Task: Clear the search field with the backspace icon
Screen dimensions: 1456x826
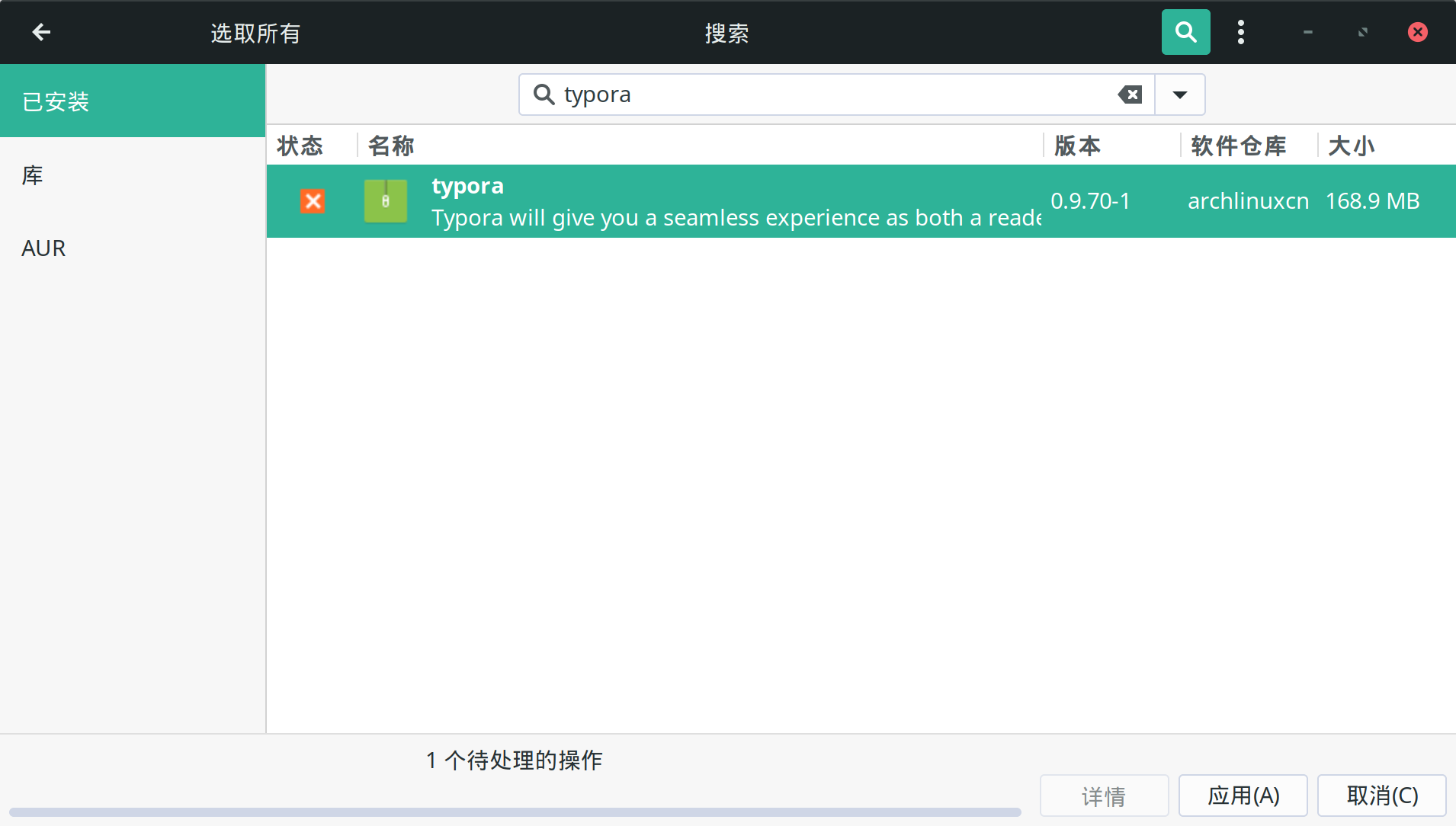Action: coord(1129,94)
